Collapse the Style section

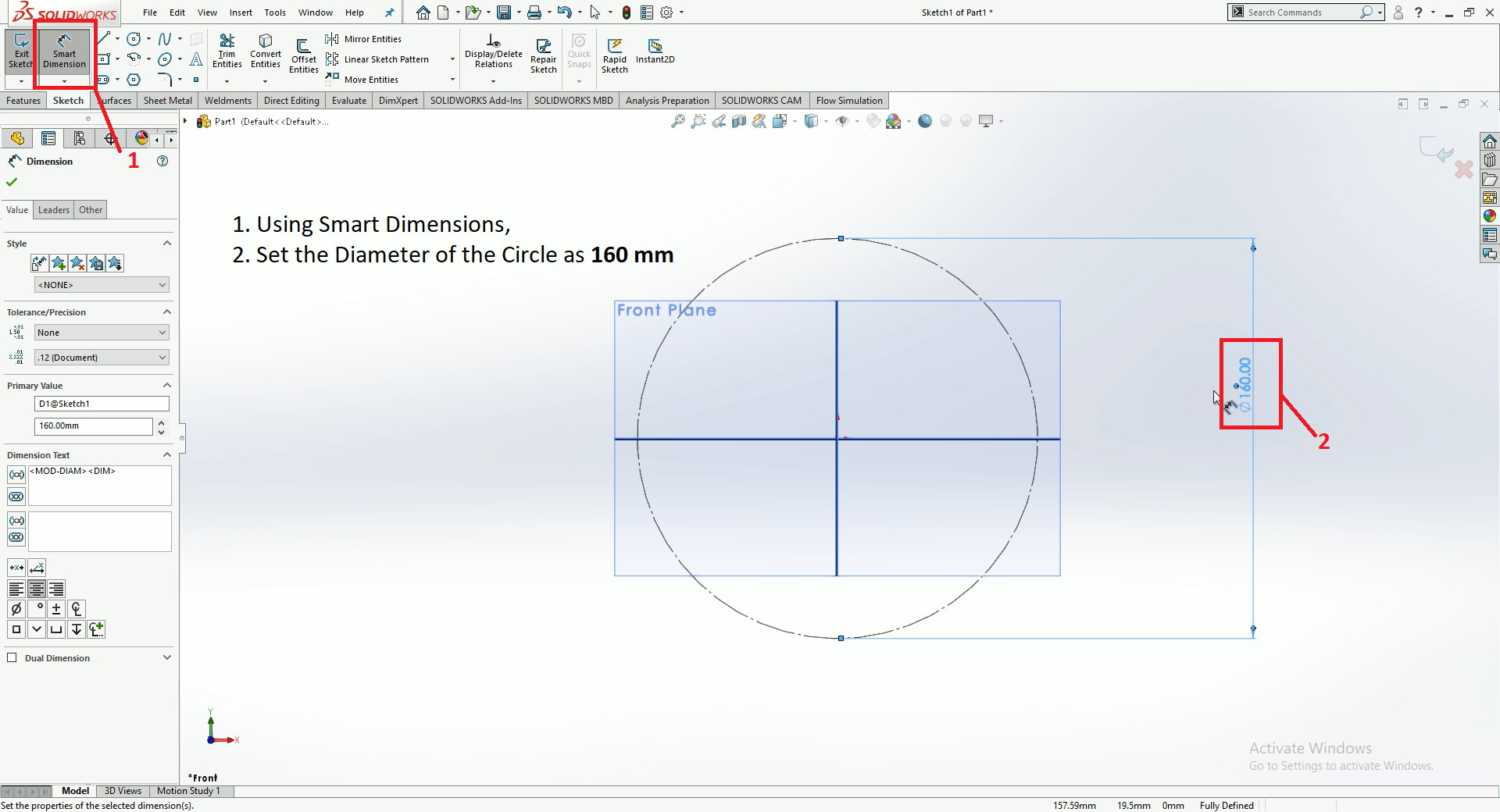point(166,244)
